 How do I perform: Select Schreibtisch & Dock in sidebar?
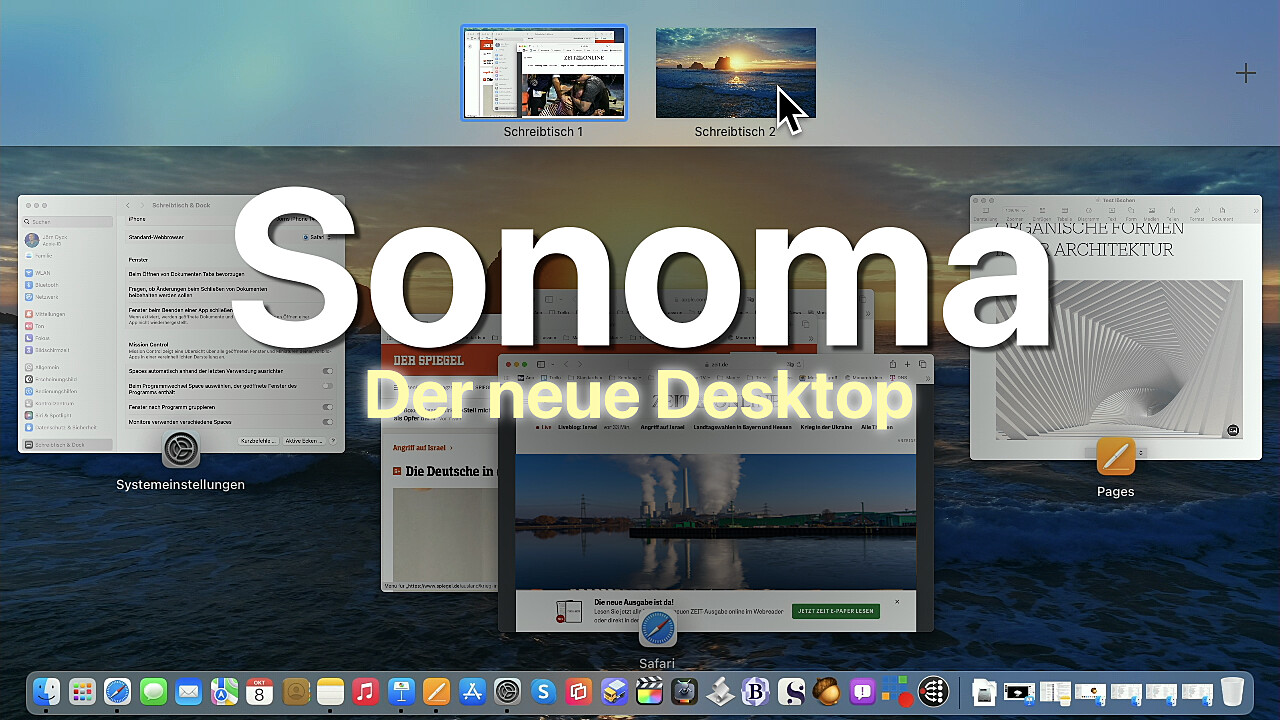(68, 444)
